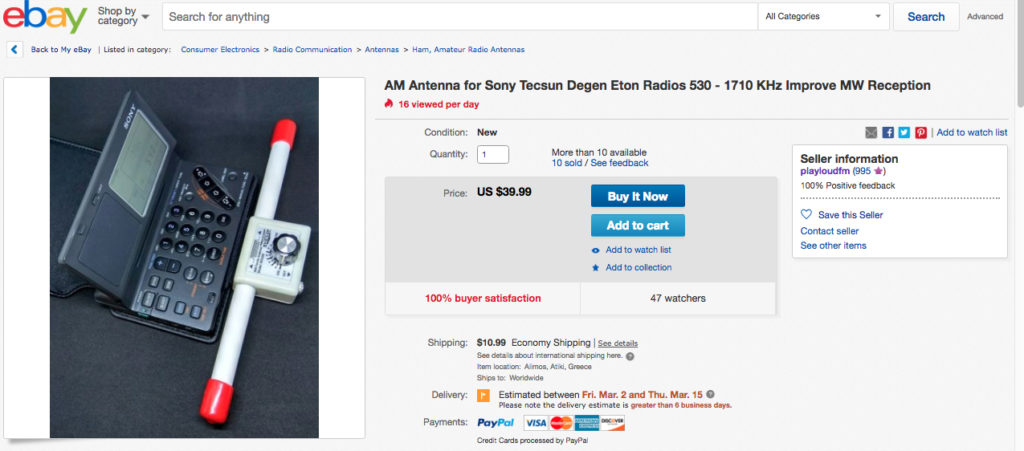Share the listing on Facebook

tap(888, 132)
